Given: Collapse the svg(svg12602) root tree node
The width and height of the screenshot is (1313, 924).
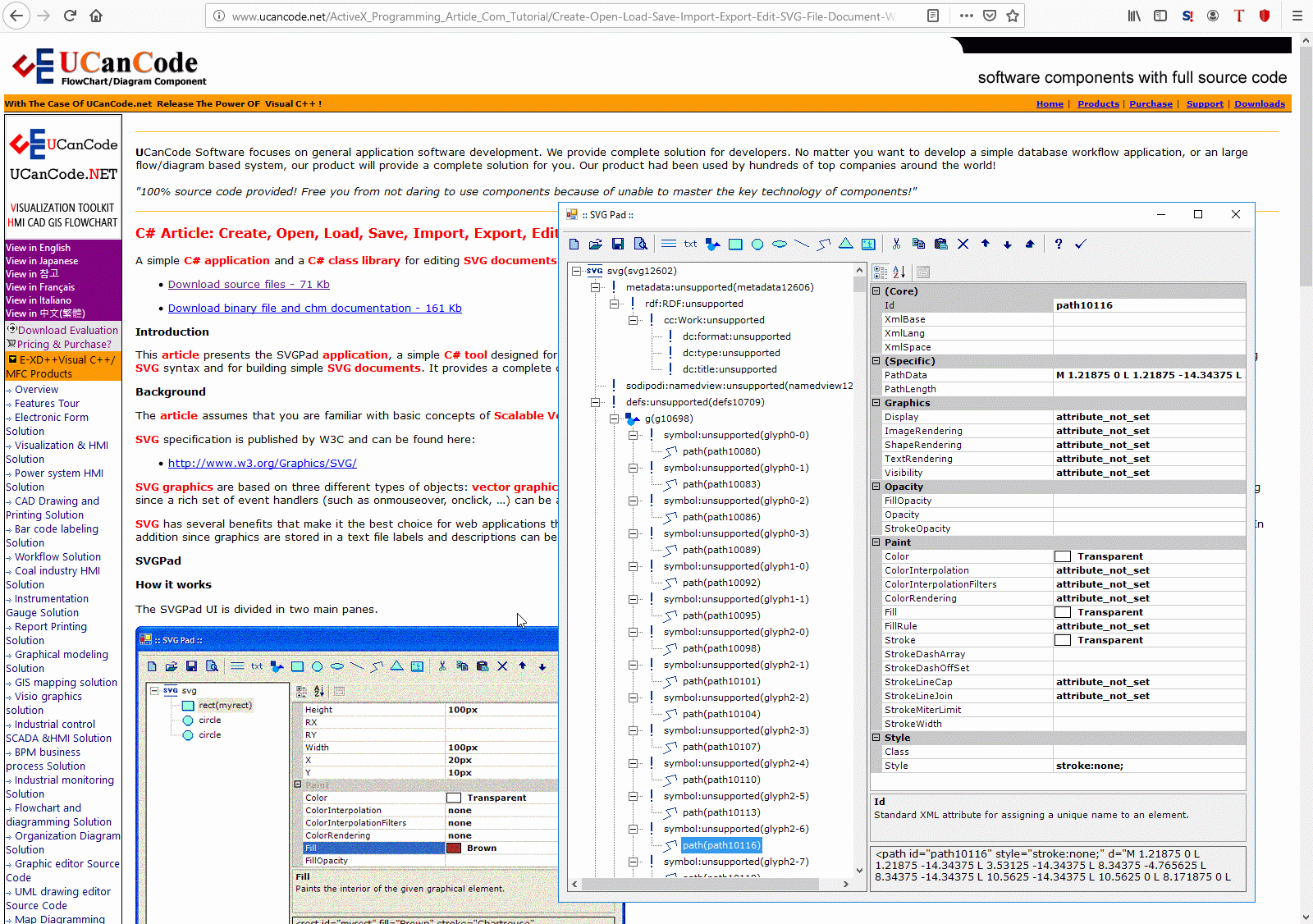Looking at the screenshot, I should pos(577,271).
